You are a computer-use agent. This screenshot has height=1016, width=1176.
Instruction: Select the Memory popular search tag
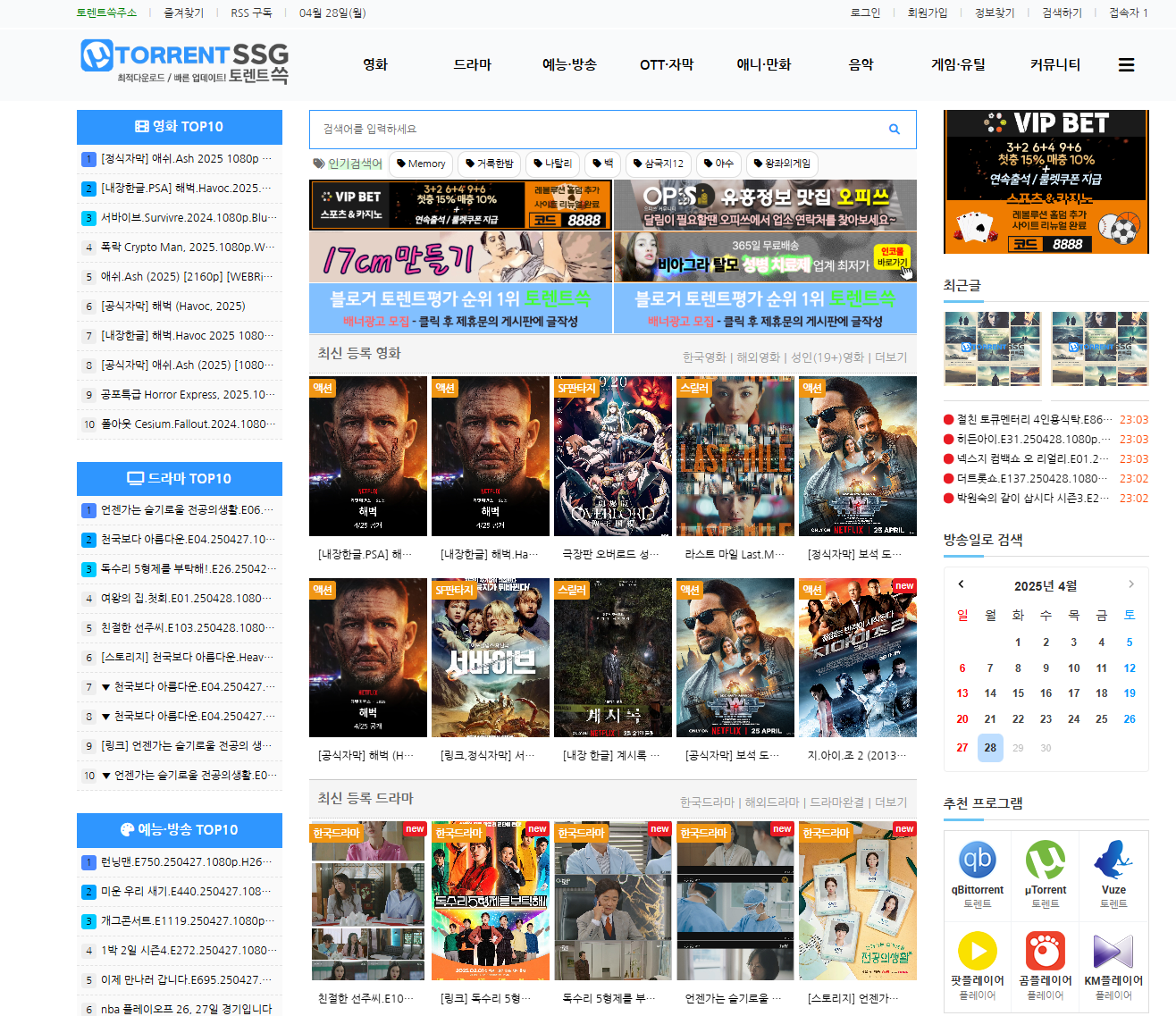[421, 164]
